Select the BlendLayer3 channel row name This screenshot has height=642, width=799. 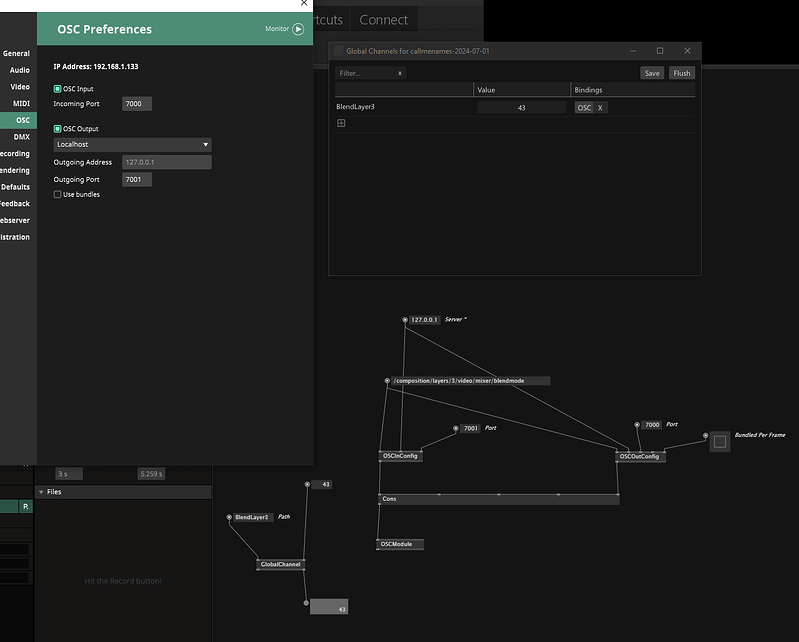(355, 106)
